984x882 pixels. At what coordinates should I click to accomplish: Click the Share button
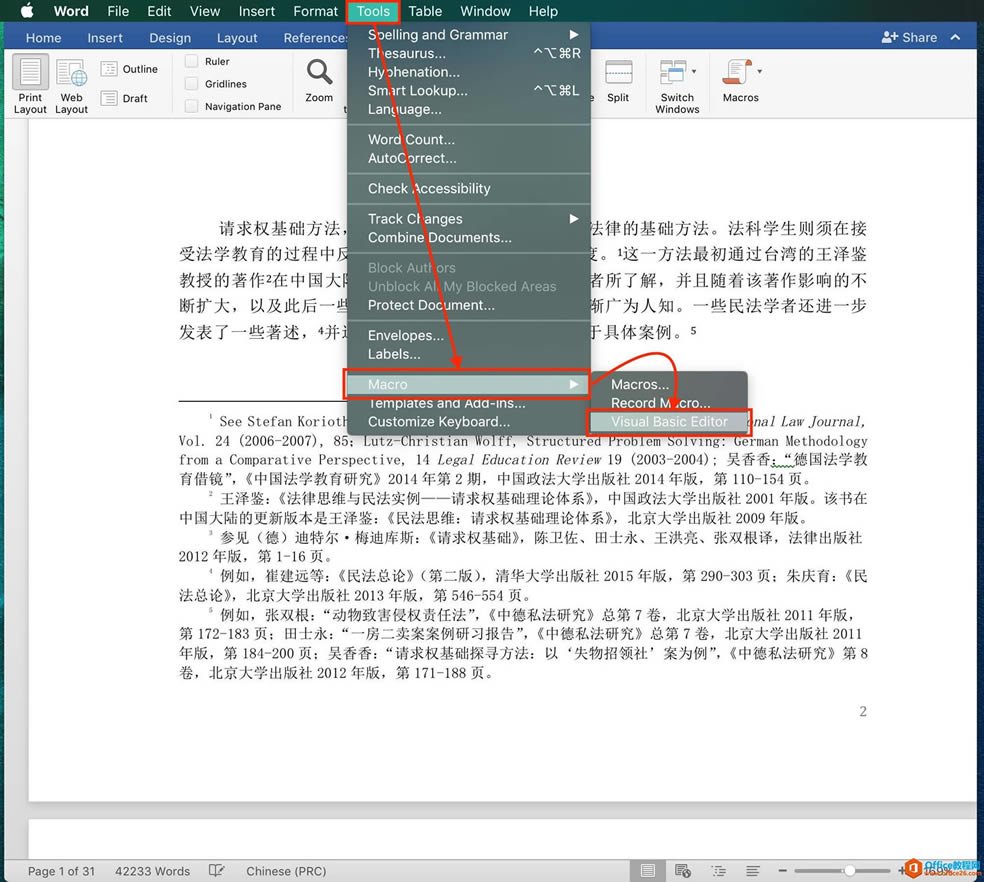click(x=909, y=38)
